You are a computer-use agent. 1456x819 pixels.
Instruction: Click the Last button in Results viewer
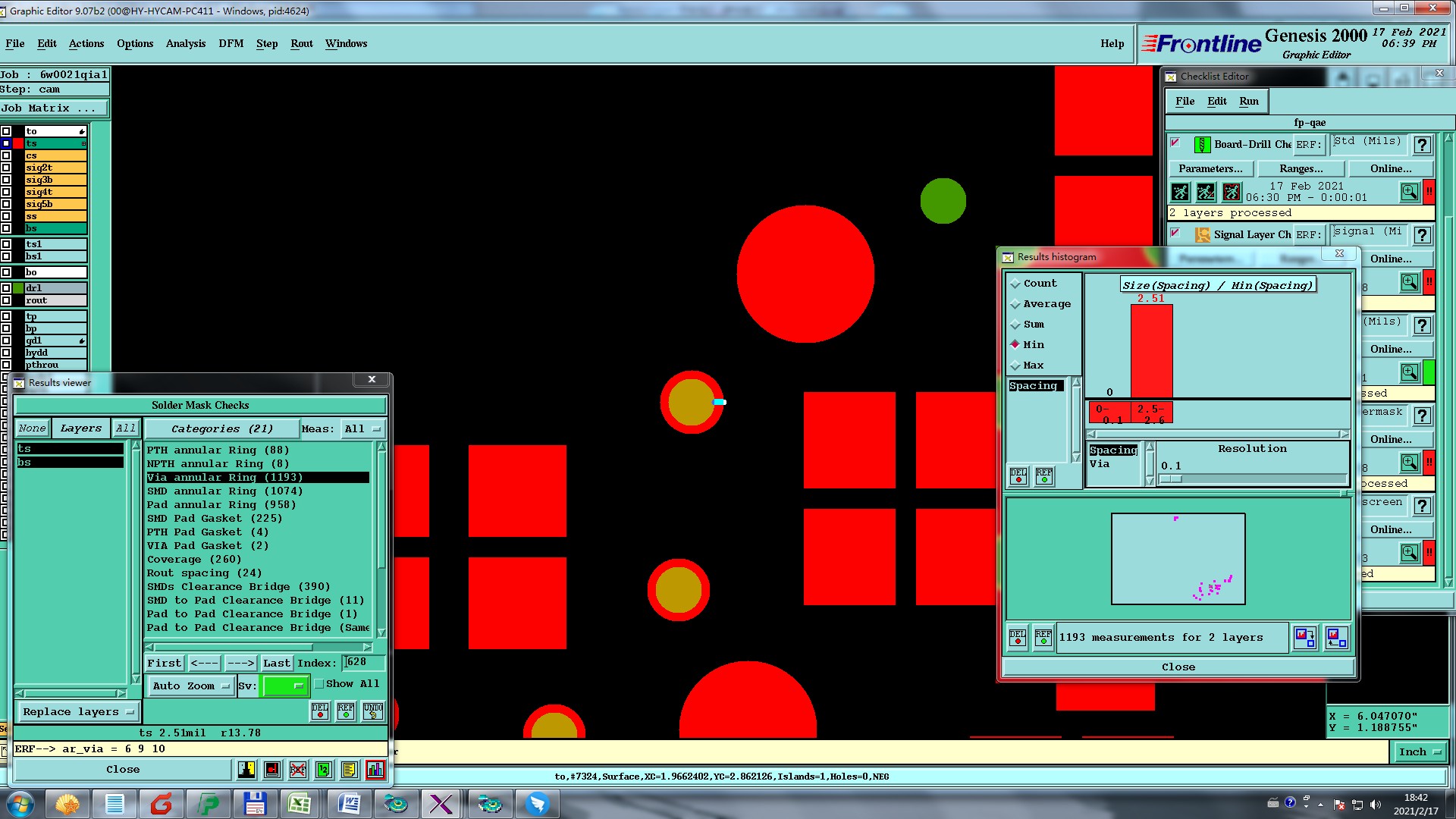coord(276,663)
